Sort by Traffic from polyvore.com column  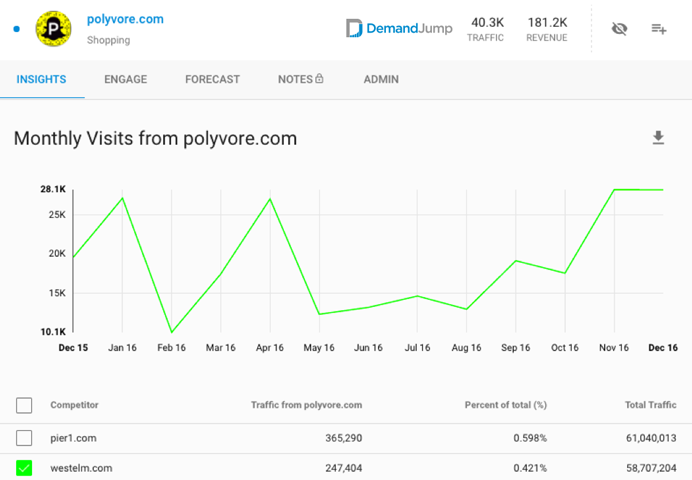click(x=307, y=405)
